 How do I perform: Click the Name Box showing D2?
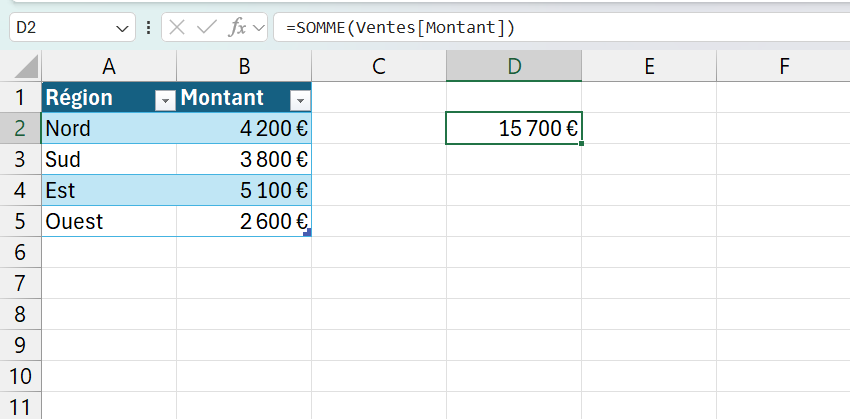click(72, 27)
